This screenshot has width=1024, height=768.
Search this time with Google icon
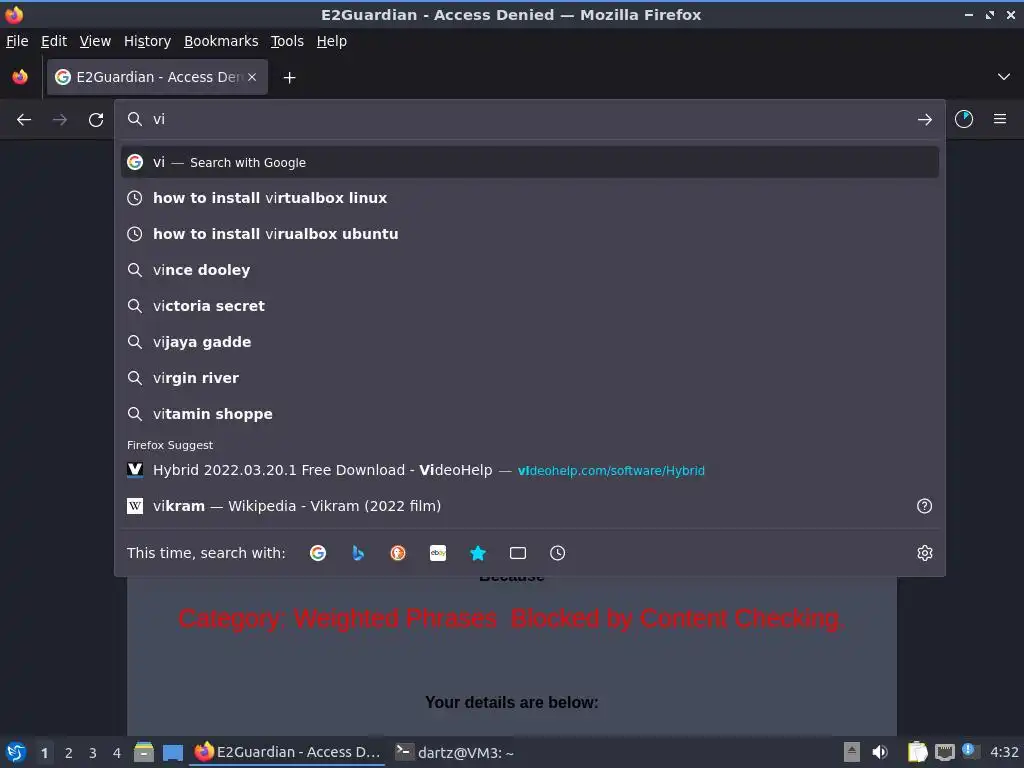click(x=318, y=553)
